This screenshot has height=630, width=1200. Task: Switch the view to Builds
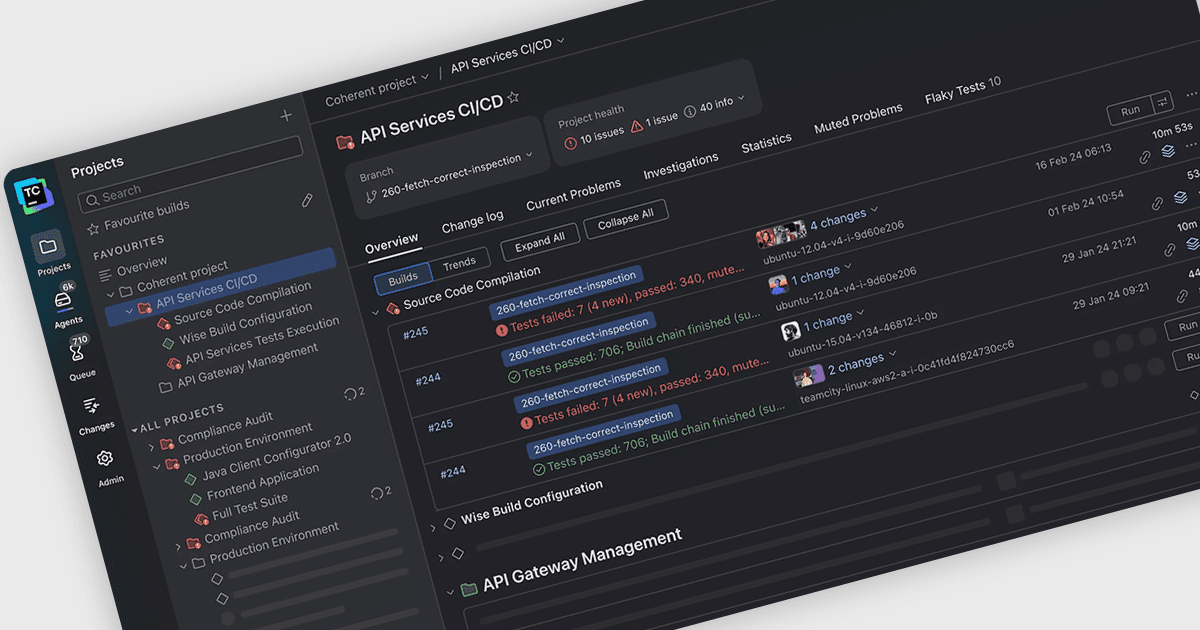[x=403, y=279]
